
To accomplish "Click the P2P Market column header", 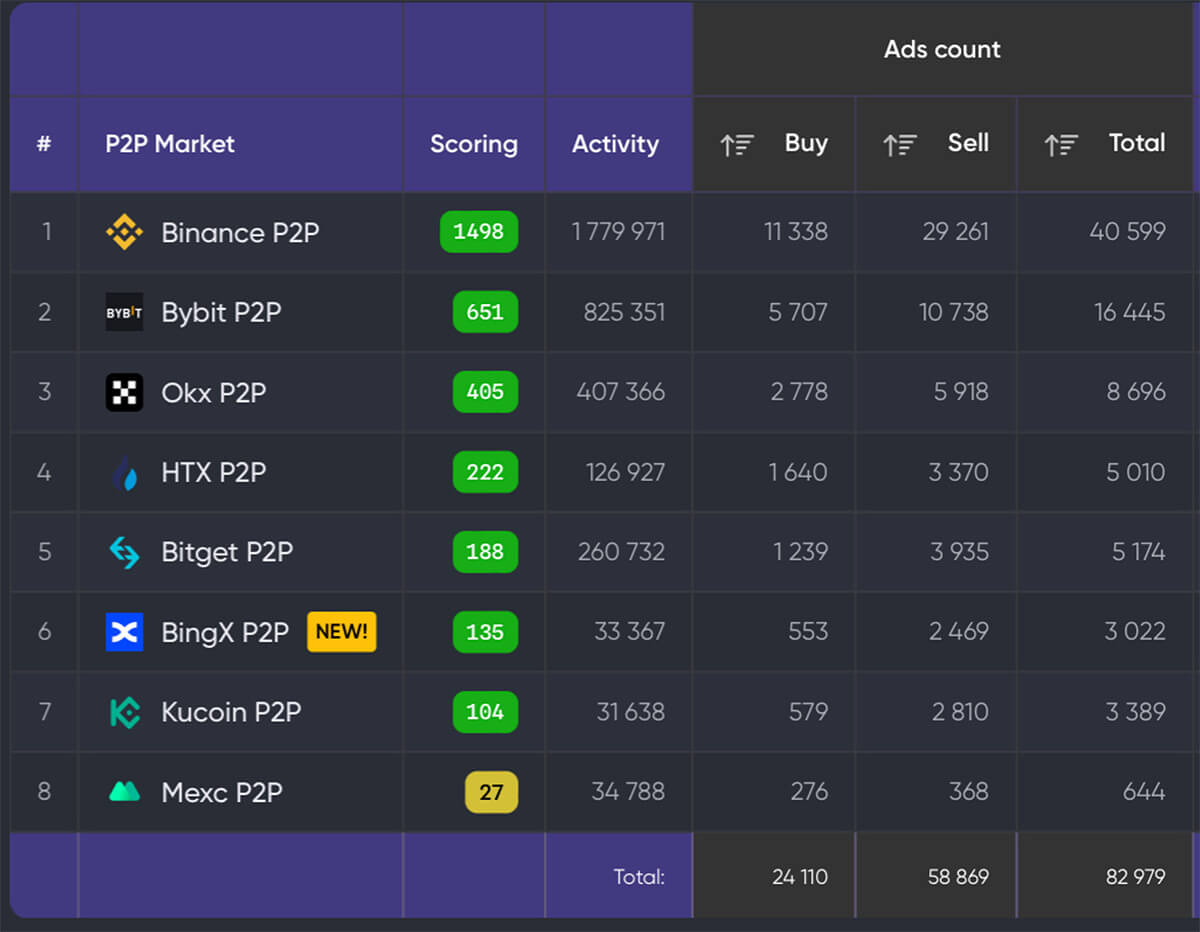I will point(170,144).
